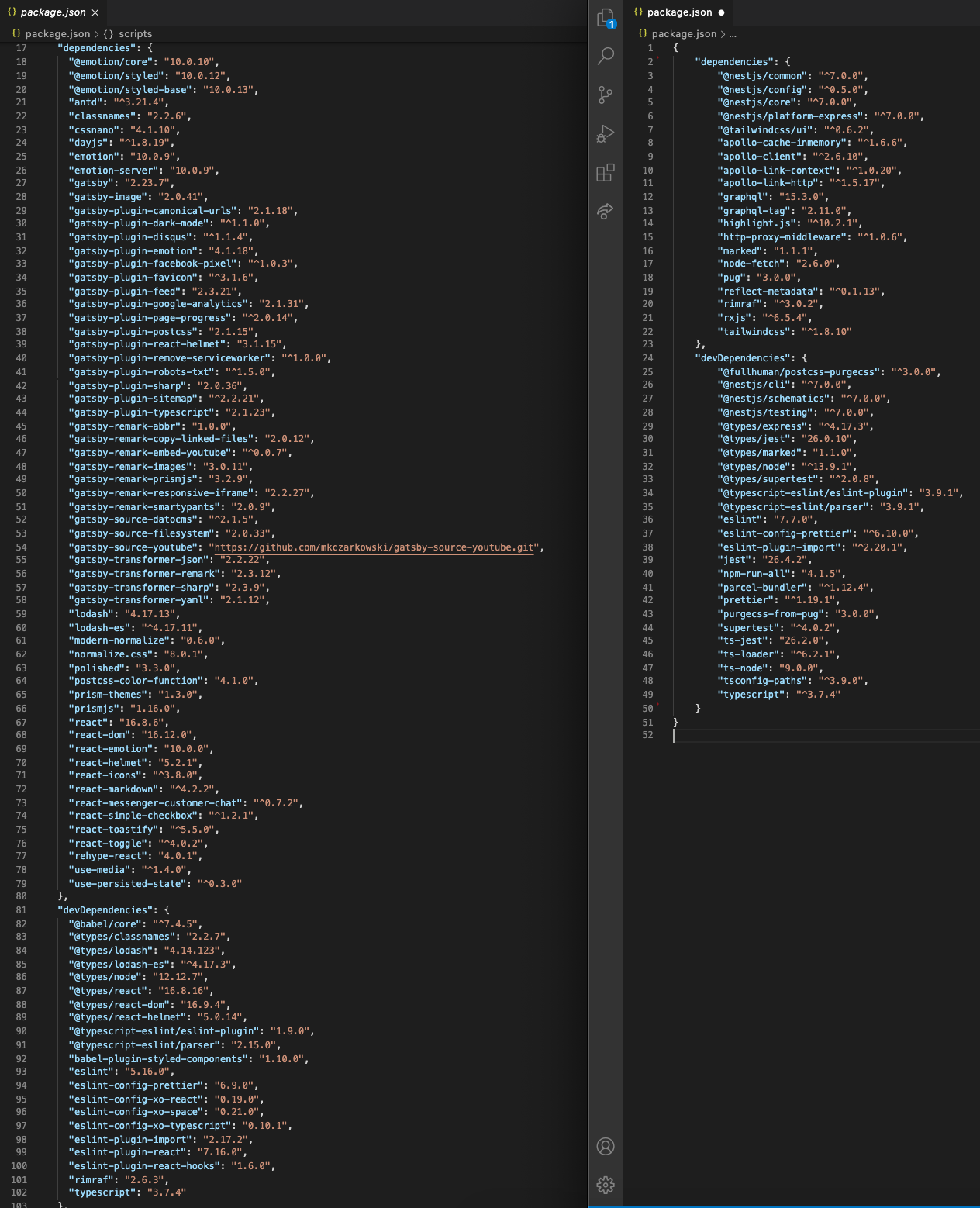
Task: Open the Live Share view
Action: coord(606,211)
